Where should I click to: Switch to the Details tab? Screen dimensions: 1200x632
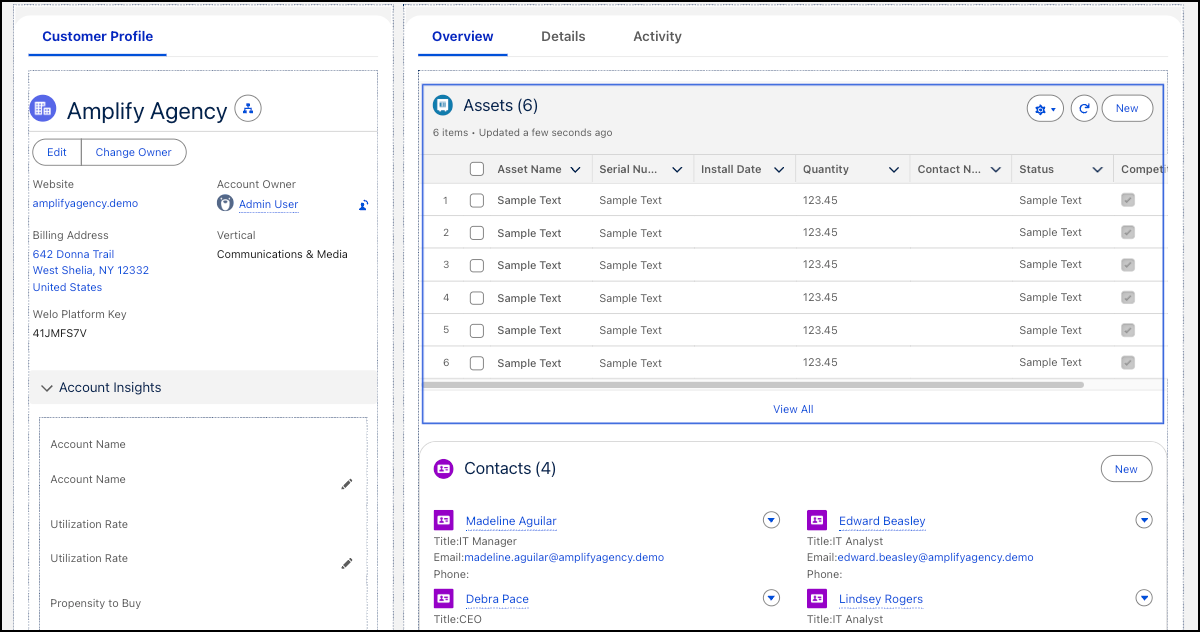point(563,36)
